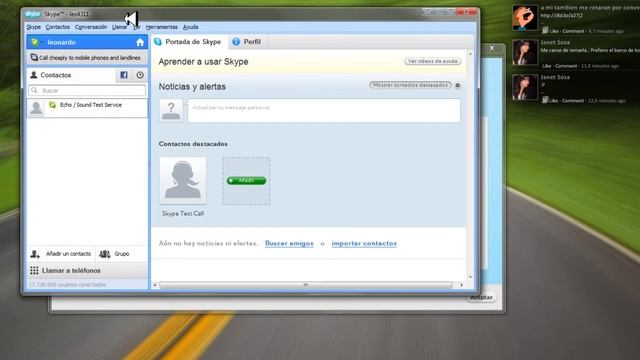
Task: Like the first Janet Sosa post
Action: [x=547, y=66]
